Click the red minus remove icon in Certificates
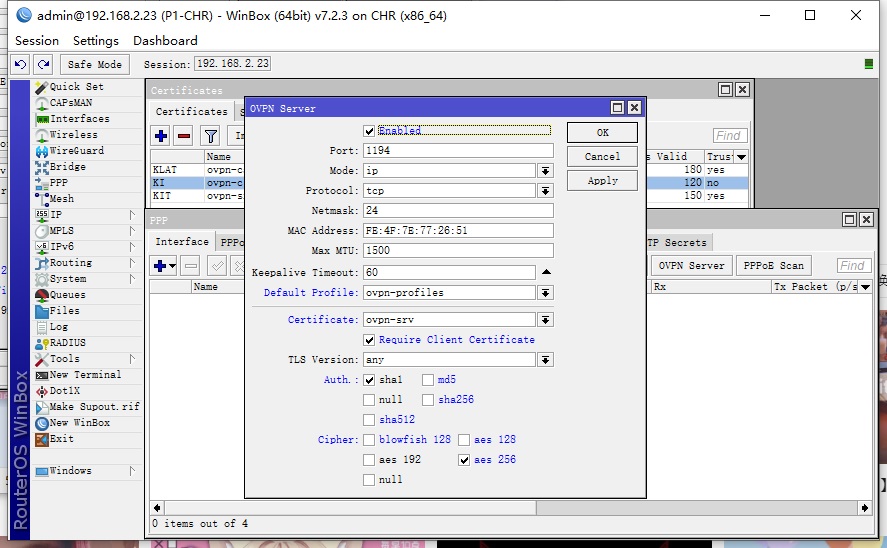 point(184,136)
